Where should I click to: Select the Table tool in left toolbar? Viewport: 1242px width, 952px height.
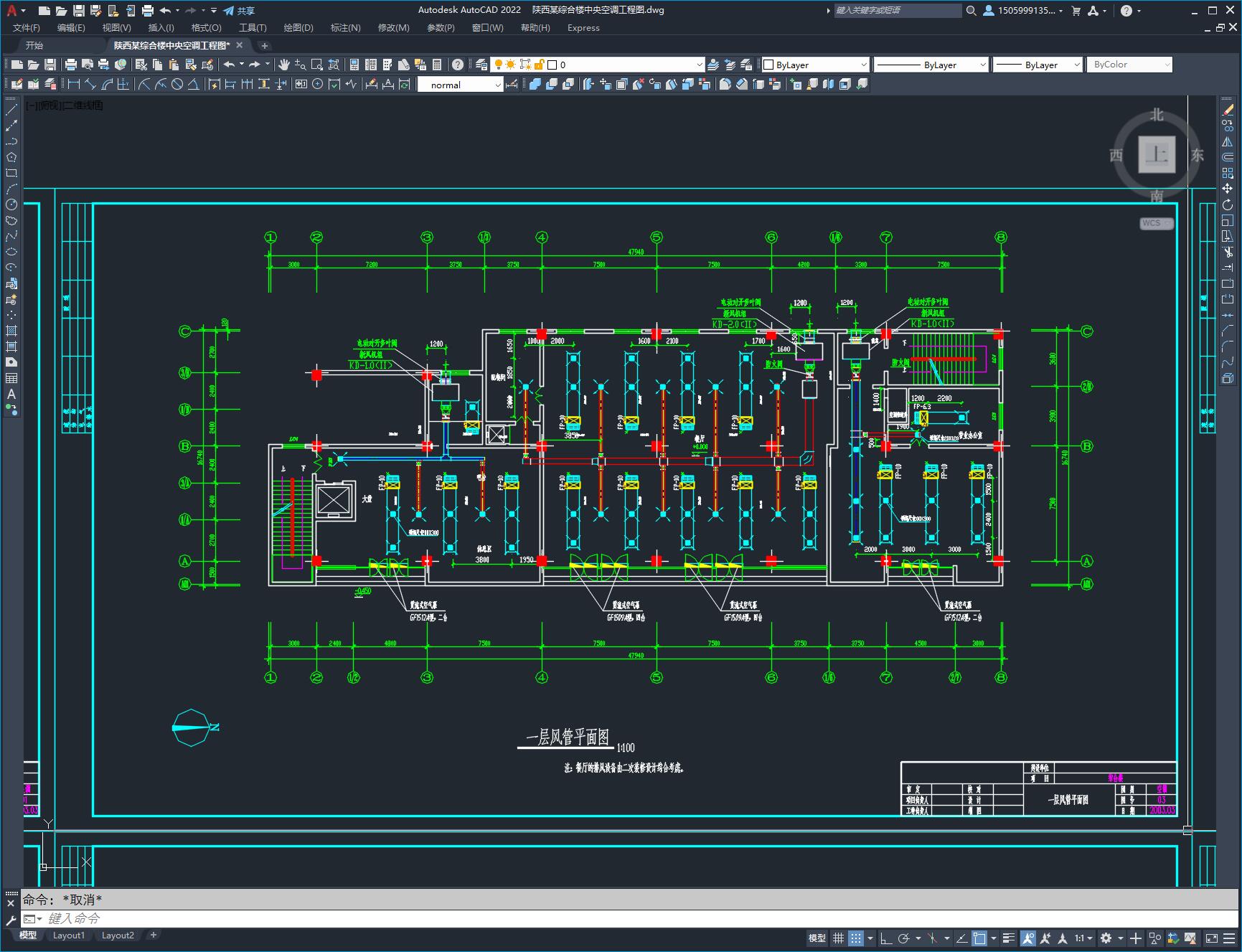(11, 378)
